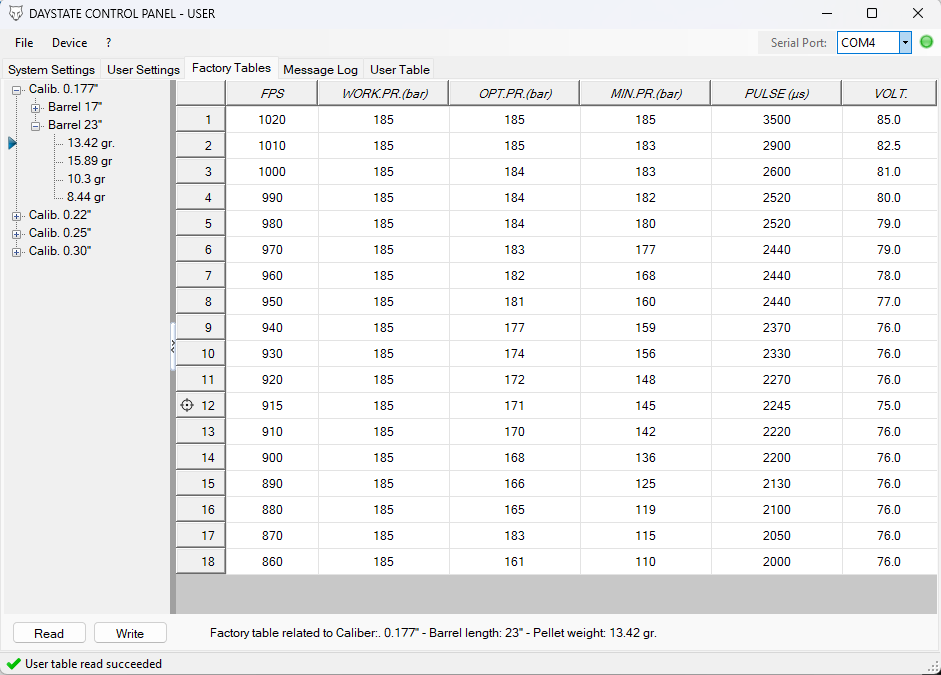Click the min pressure cell showing 110
The image size is (941, 675).
(x=645, y=562)
